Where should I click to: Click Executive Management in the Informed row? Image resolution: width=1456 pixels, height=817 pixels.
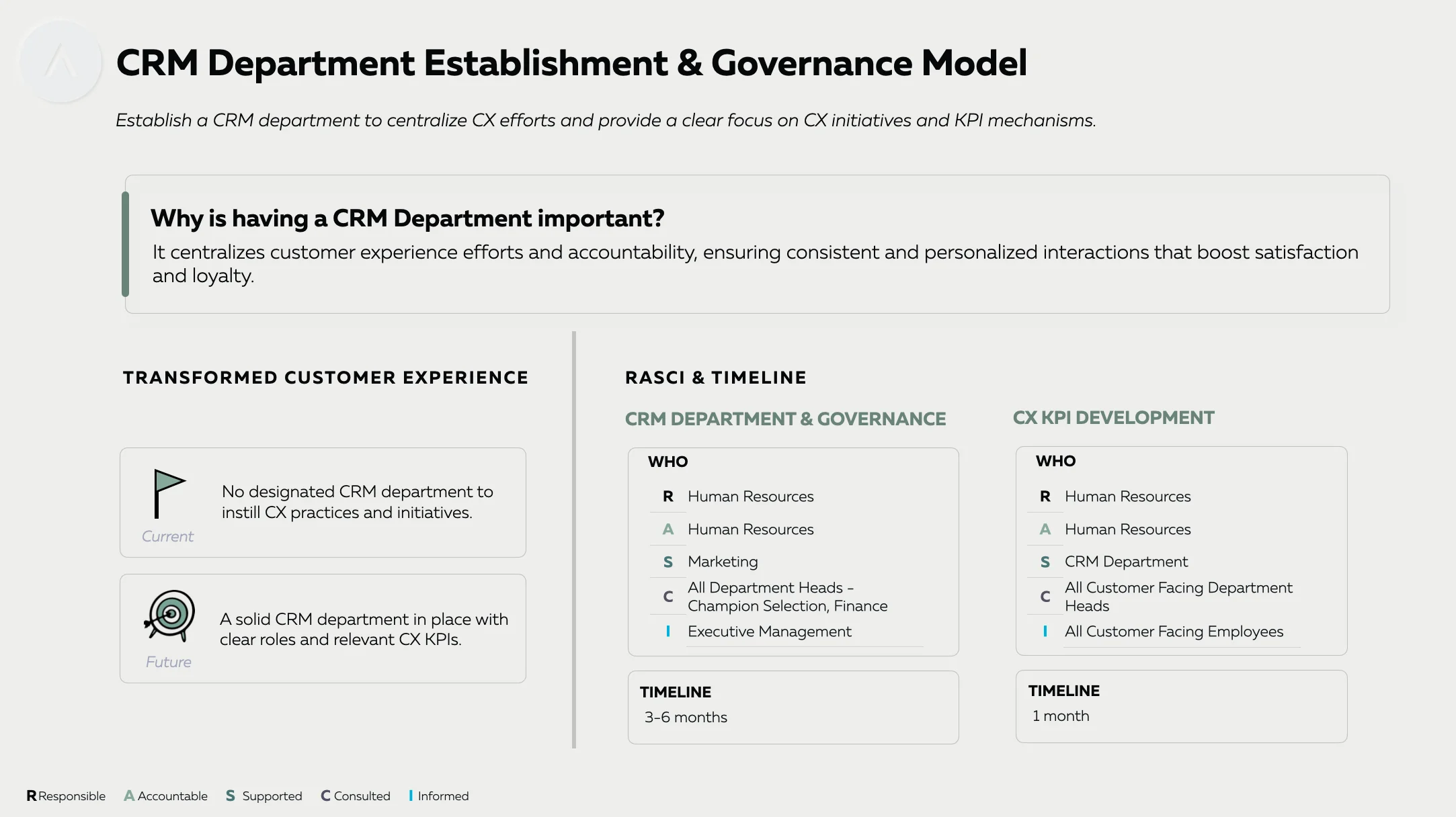click(769, 631)
